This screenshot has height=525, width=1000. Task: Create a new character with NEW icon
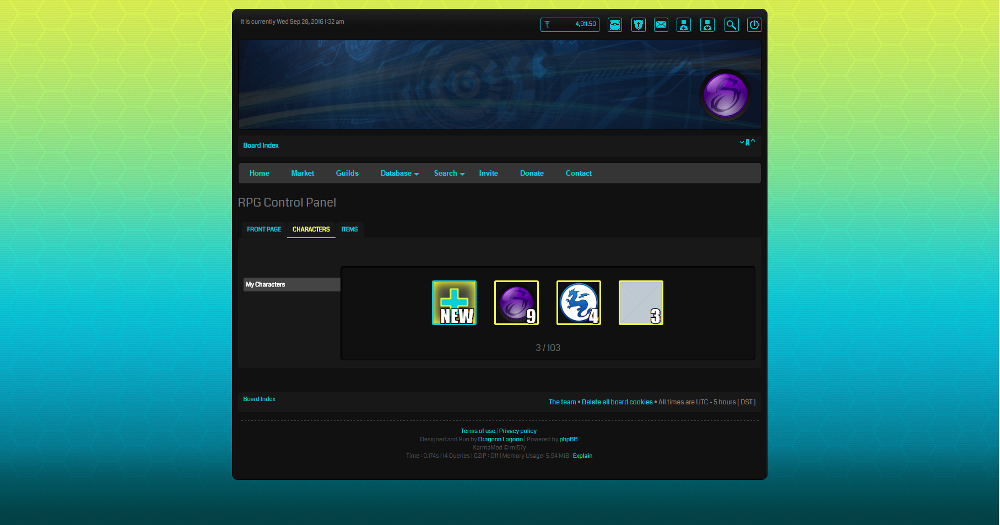tap(454, 303)
